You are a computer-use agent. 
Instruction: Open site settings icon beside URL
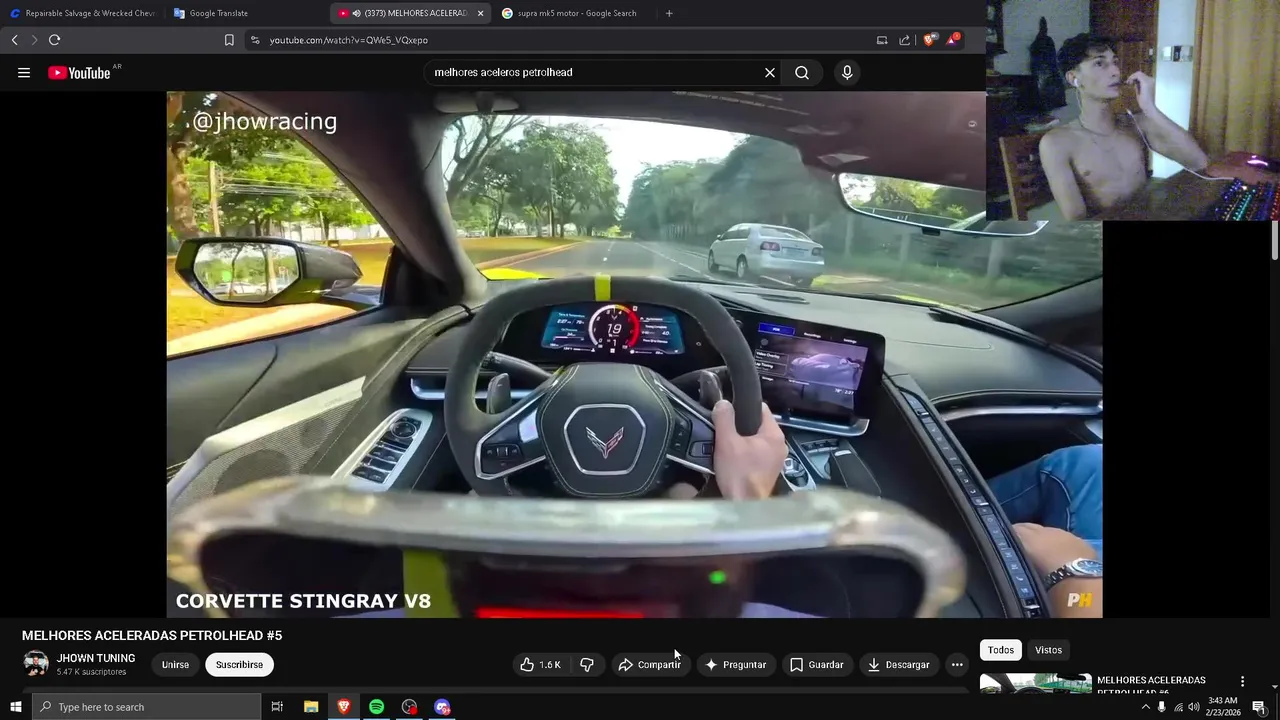[255, 40]
